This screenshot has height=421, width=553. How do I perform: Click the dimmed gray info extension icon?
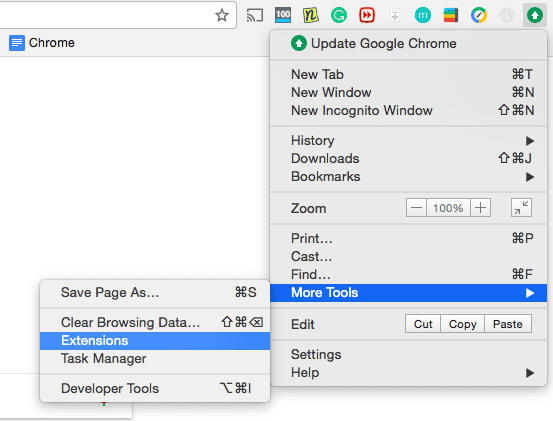tap(507, 15)
